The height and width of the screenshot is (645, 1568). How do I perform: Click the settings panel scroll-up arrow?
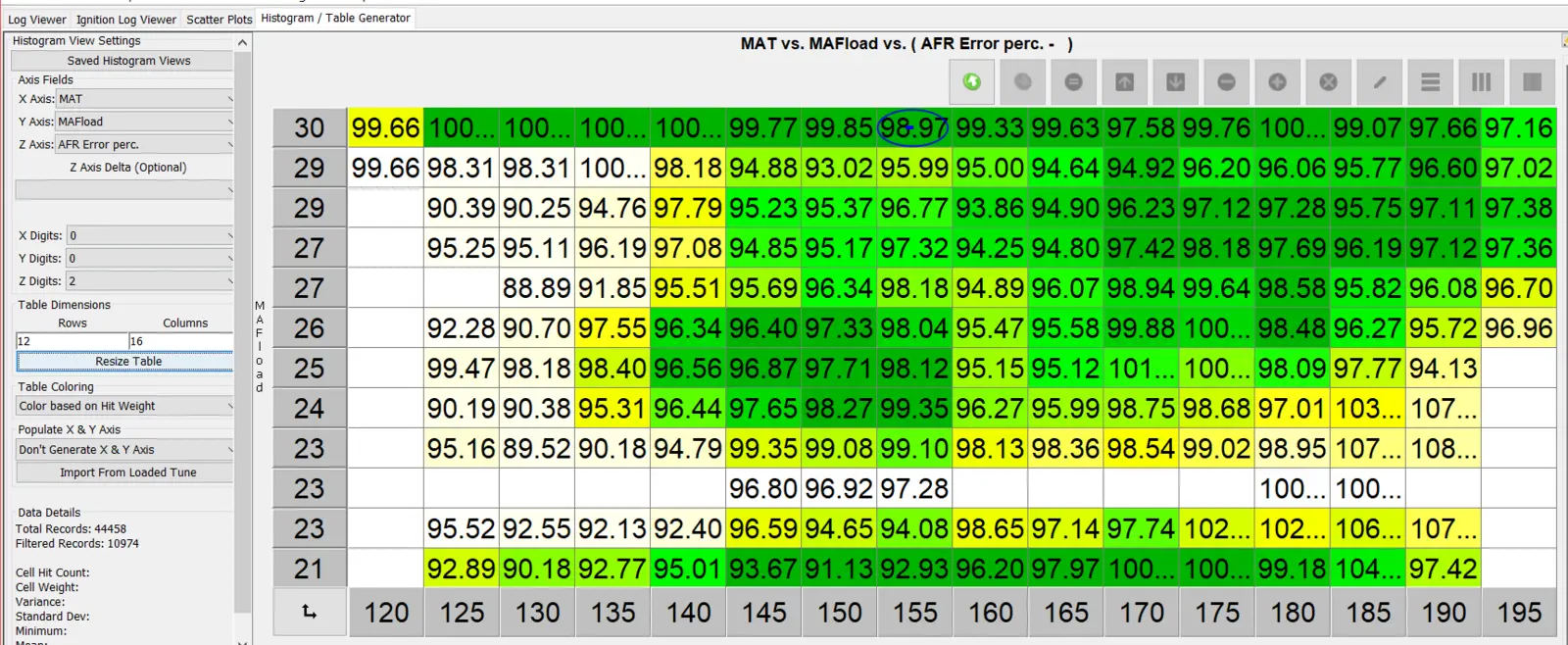tap(242, 43)
